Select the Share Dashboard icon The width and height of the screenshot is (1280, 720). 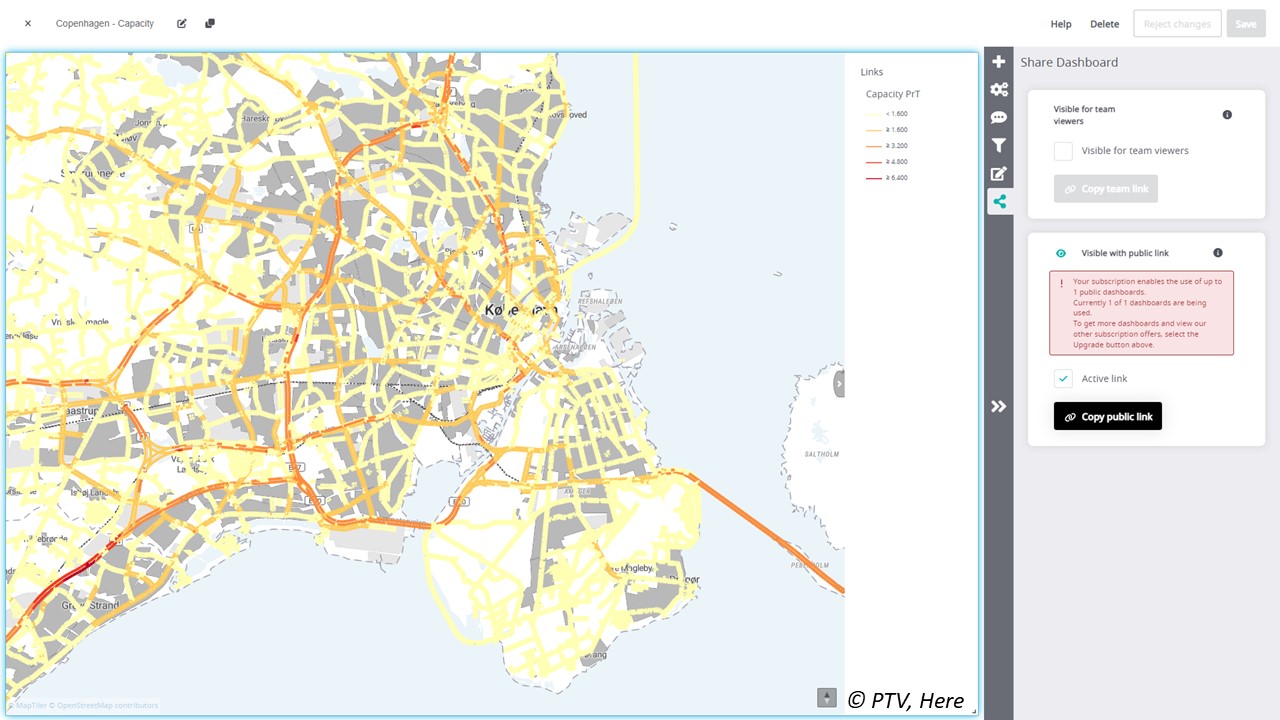[x=999, y=201]
